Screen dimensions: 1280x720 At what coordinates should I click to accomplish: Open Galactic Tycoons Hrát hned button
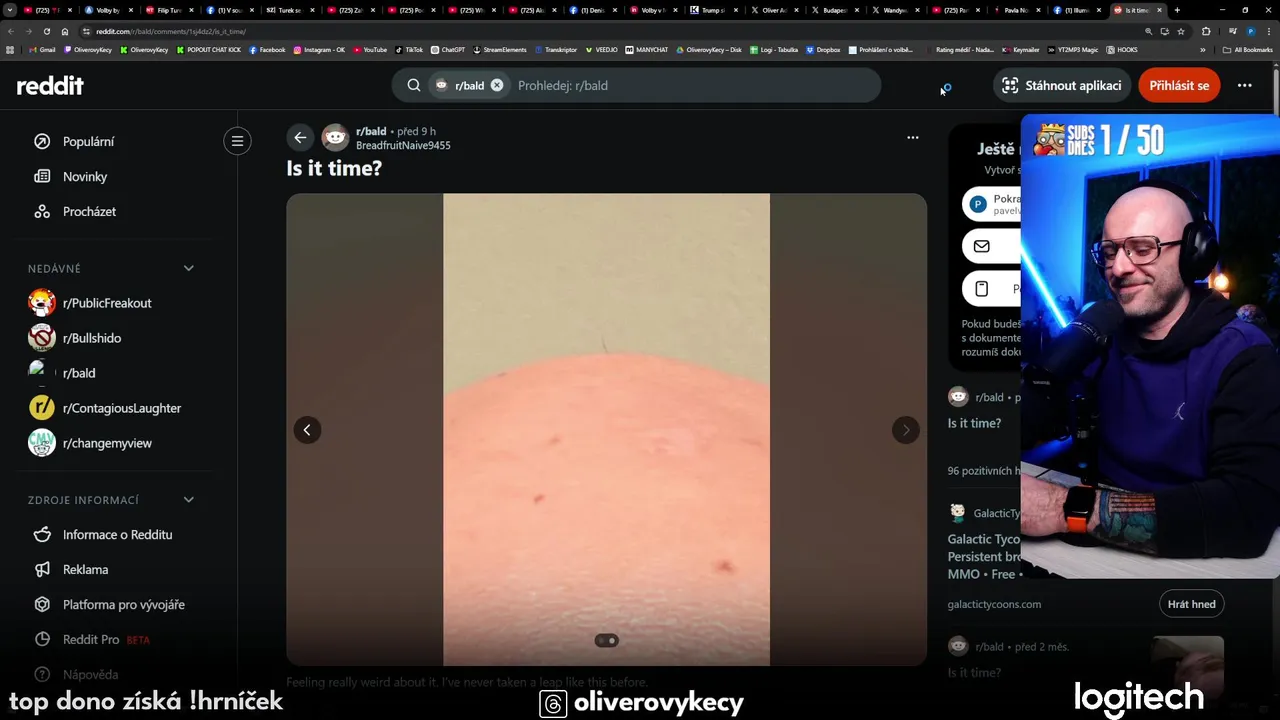pyautogui.click(x=1191, y=604)
